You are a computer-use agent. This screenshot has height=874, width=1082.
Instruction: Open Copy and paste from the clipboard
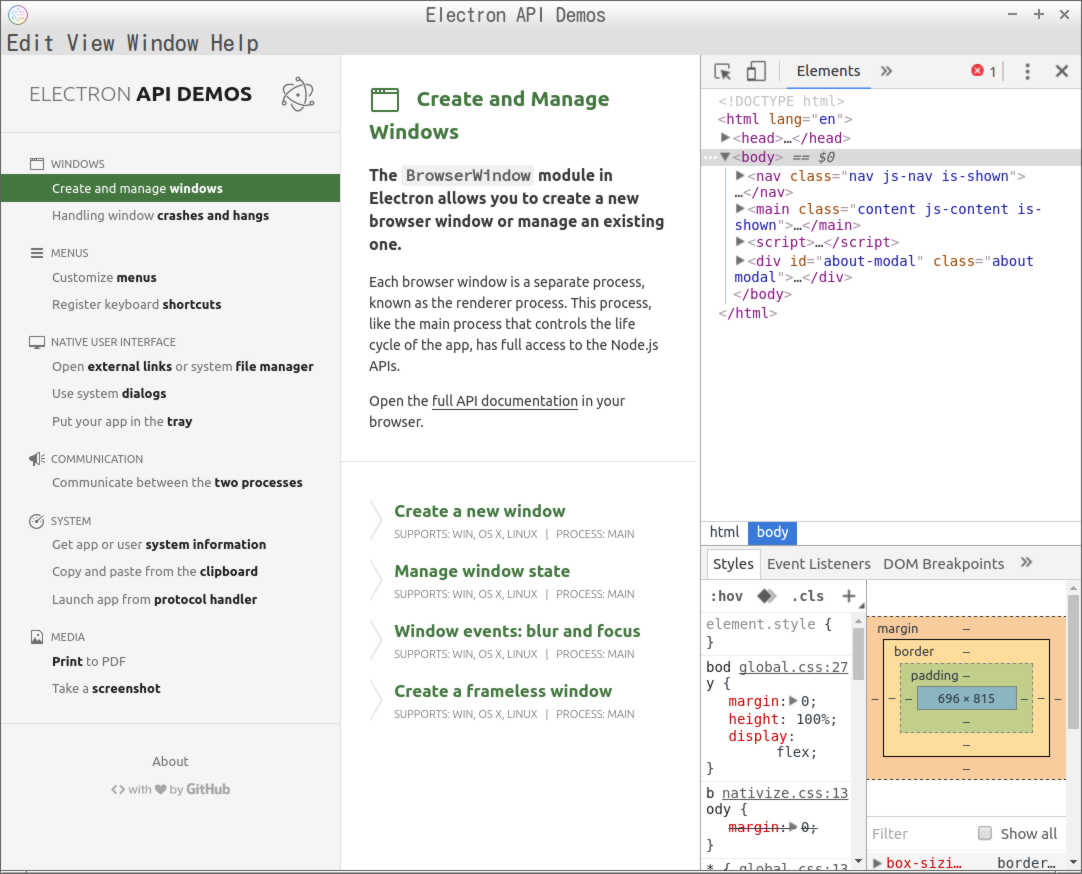[x=155, y=571]
